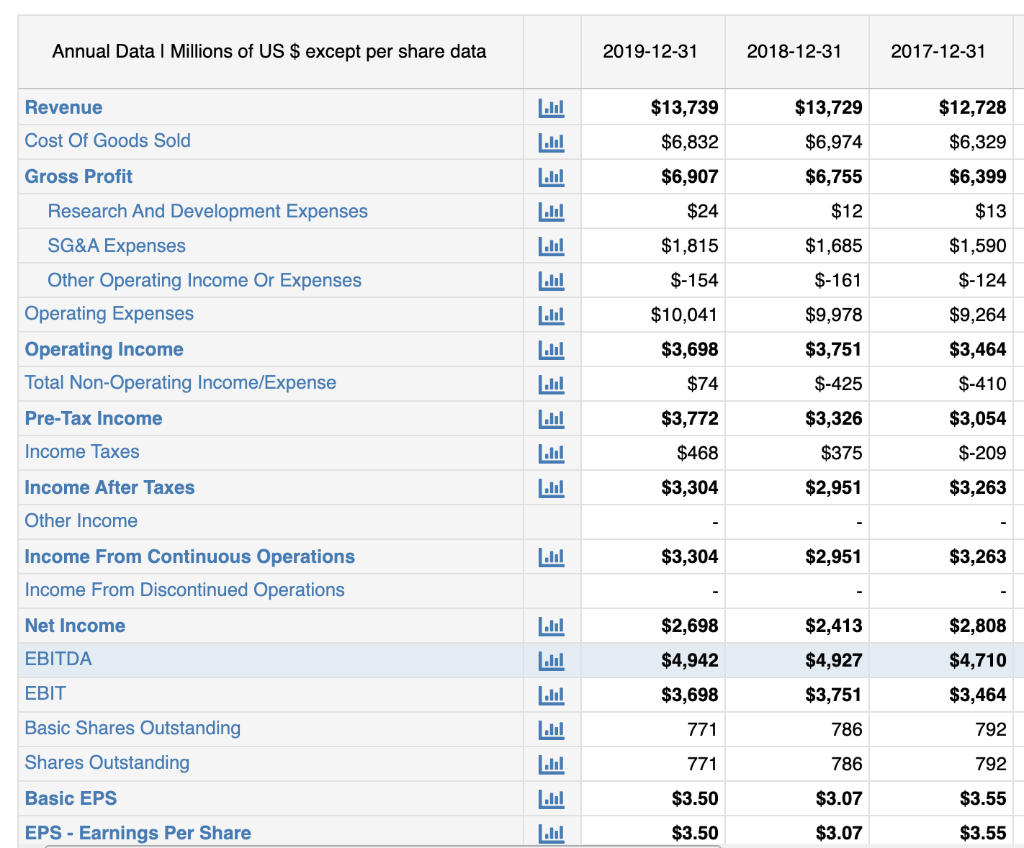Click the Gross Profit link
This screenshot has height=848, width=1024.
pyautogui.click(x=78, y=176)
